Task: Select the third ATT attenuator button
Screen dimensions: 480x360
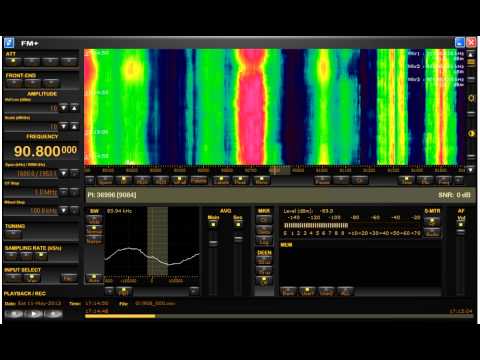Action: (x=51, y=61)
